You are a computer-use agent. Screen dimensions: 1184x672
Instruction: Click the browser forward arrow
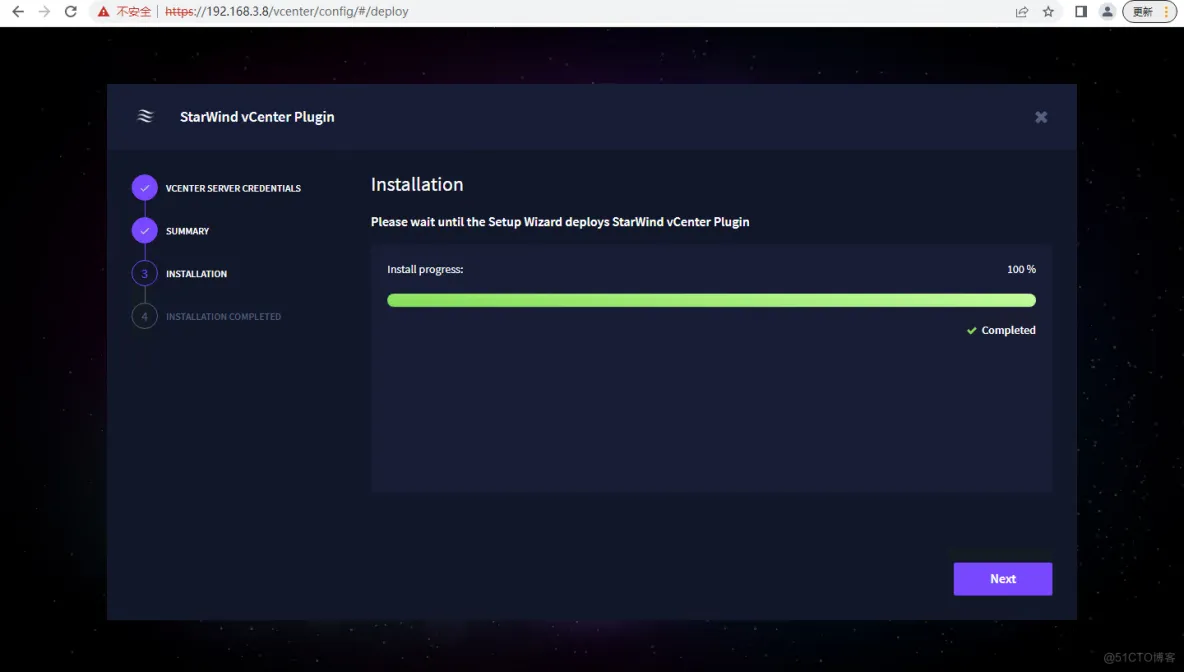pyautogui.click(x=45, y=11)
